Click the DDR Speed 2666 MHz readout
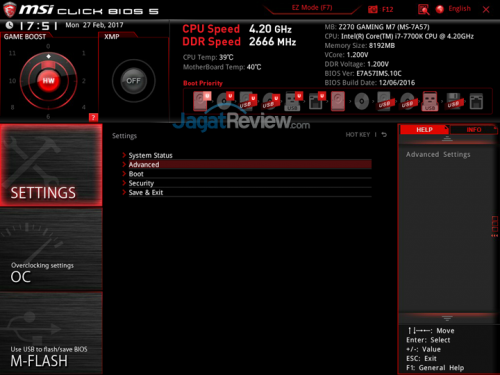This screenshot has height=375, width=500. 239,42
